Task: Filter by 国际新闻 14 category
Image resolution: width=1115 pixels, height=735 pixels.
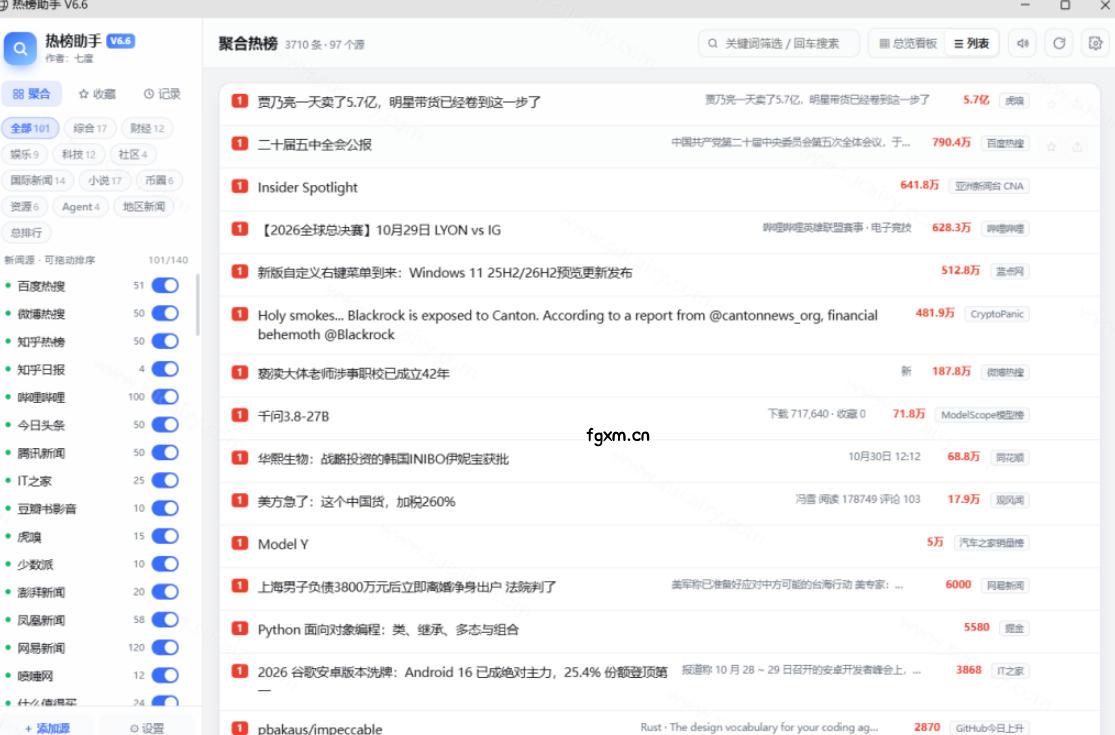Action: click(x=38, y=181)
